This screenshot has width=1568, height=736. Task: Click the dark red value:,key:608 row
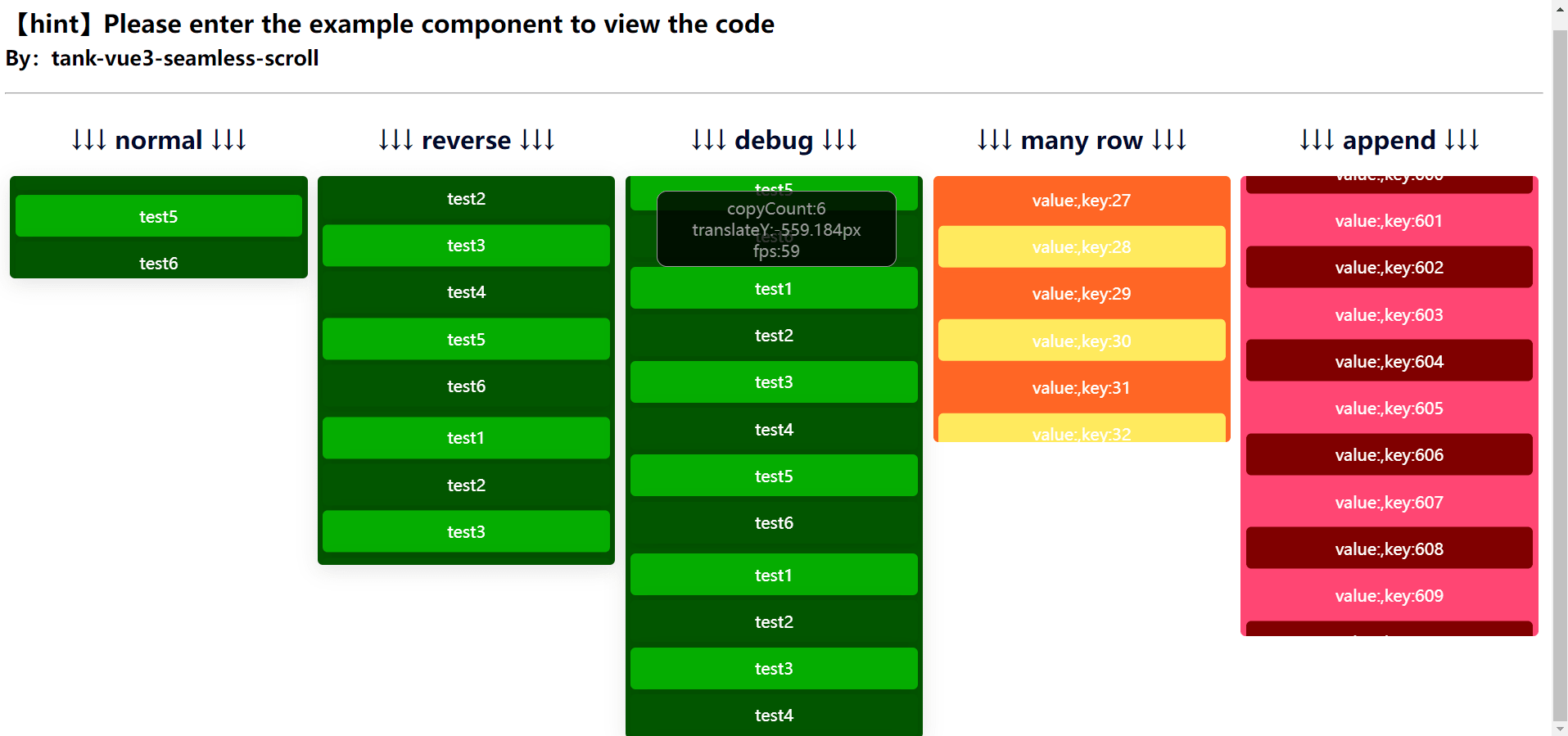1390,549
